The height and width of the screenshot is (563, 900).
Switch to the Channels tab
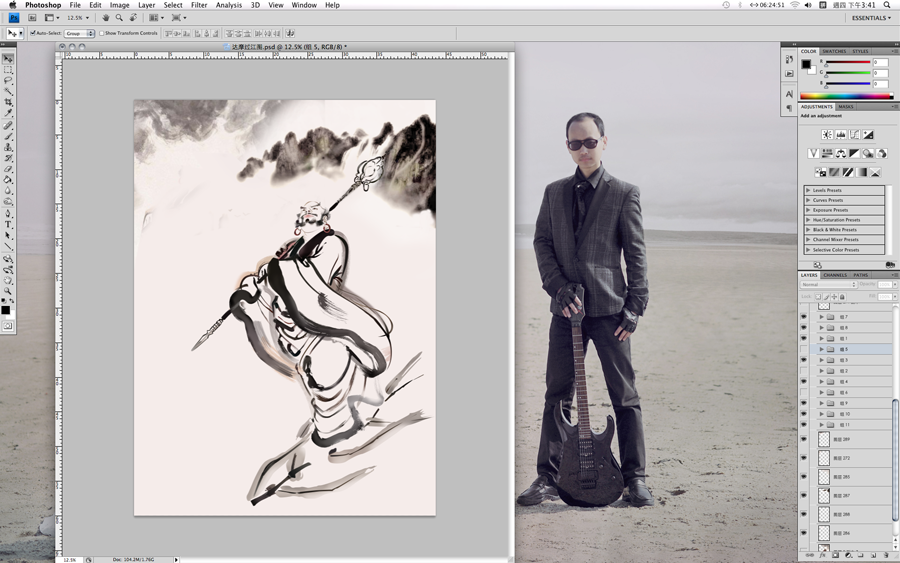835,275
